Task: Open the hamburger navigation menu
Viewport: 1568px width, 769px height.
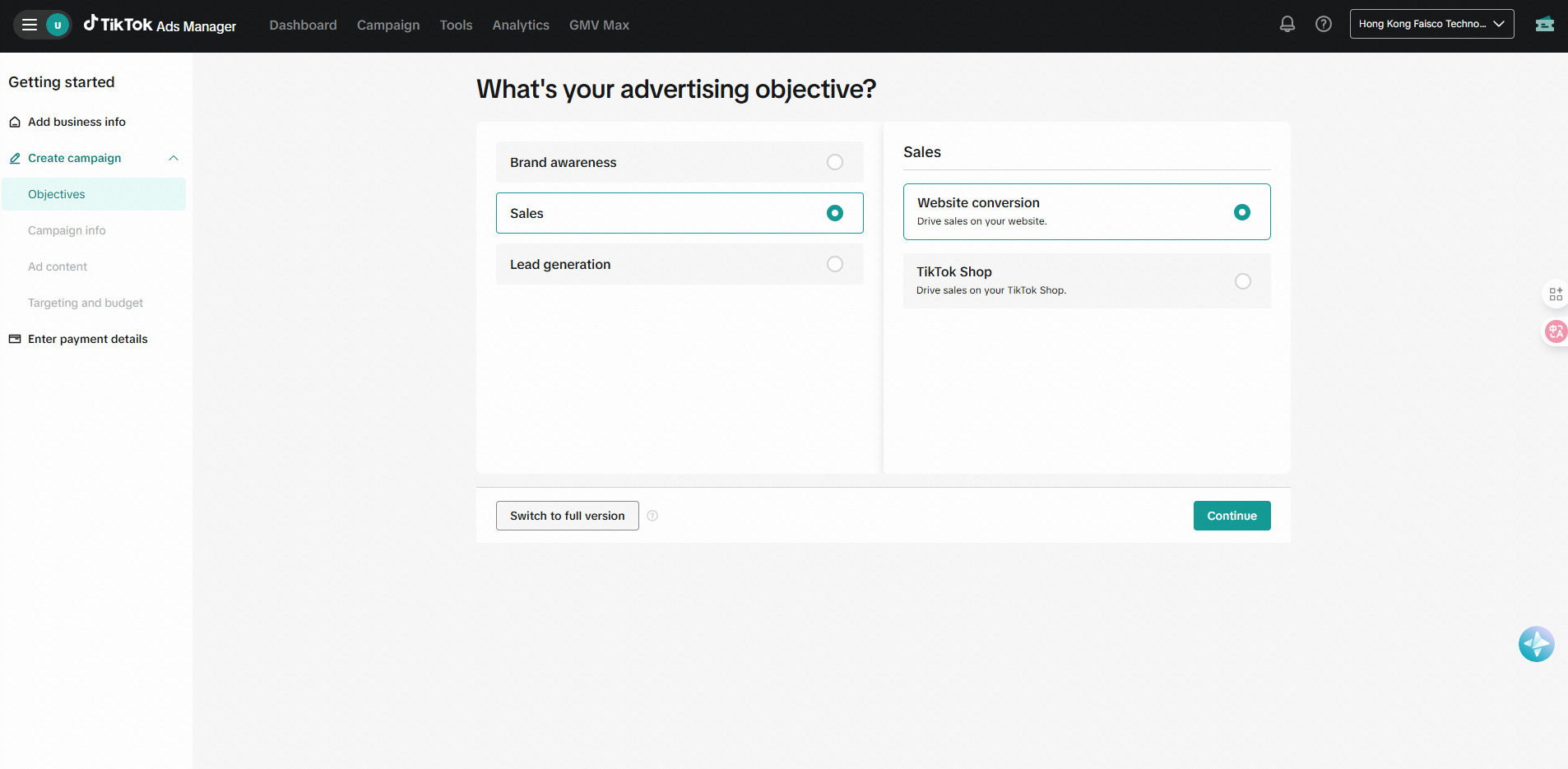Action: point(30,25)
